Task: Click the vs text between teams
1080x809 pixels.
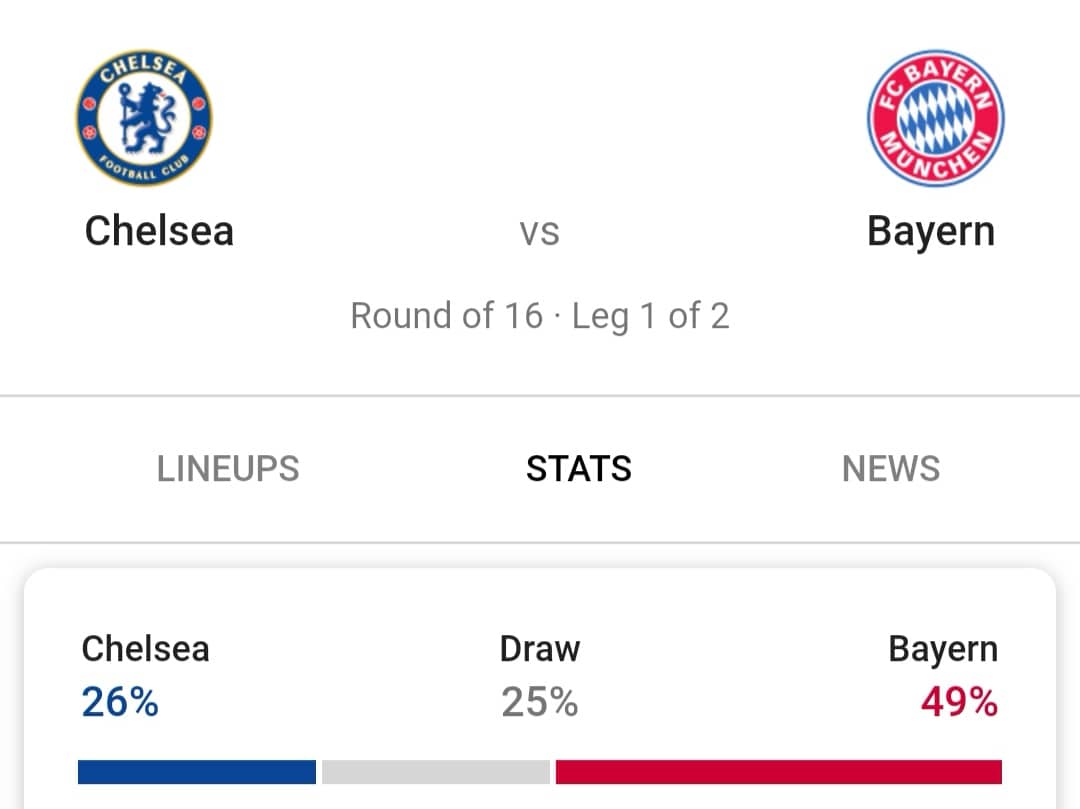Action: tap(539, 233)
